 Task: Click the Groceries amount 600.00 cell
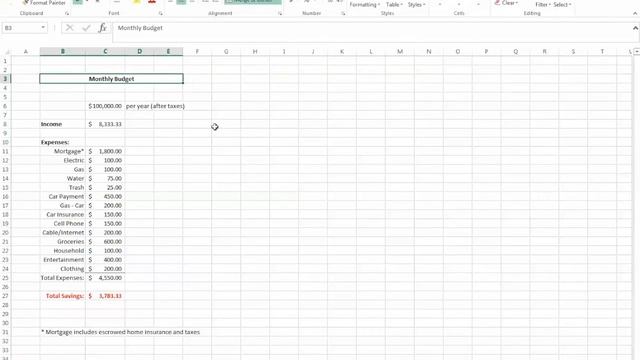[105, 242]
